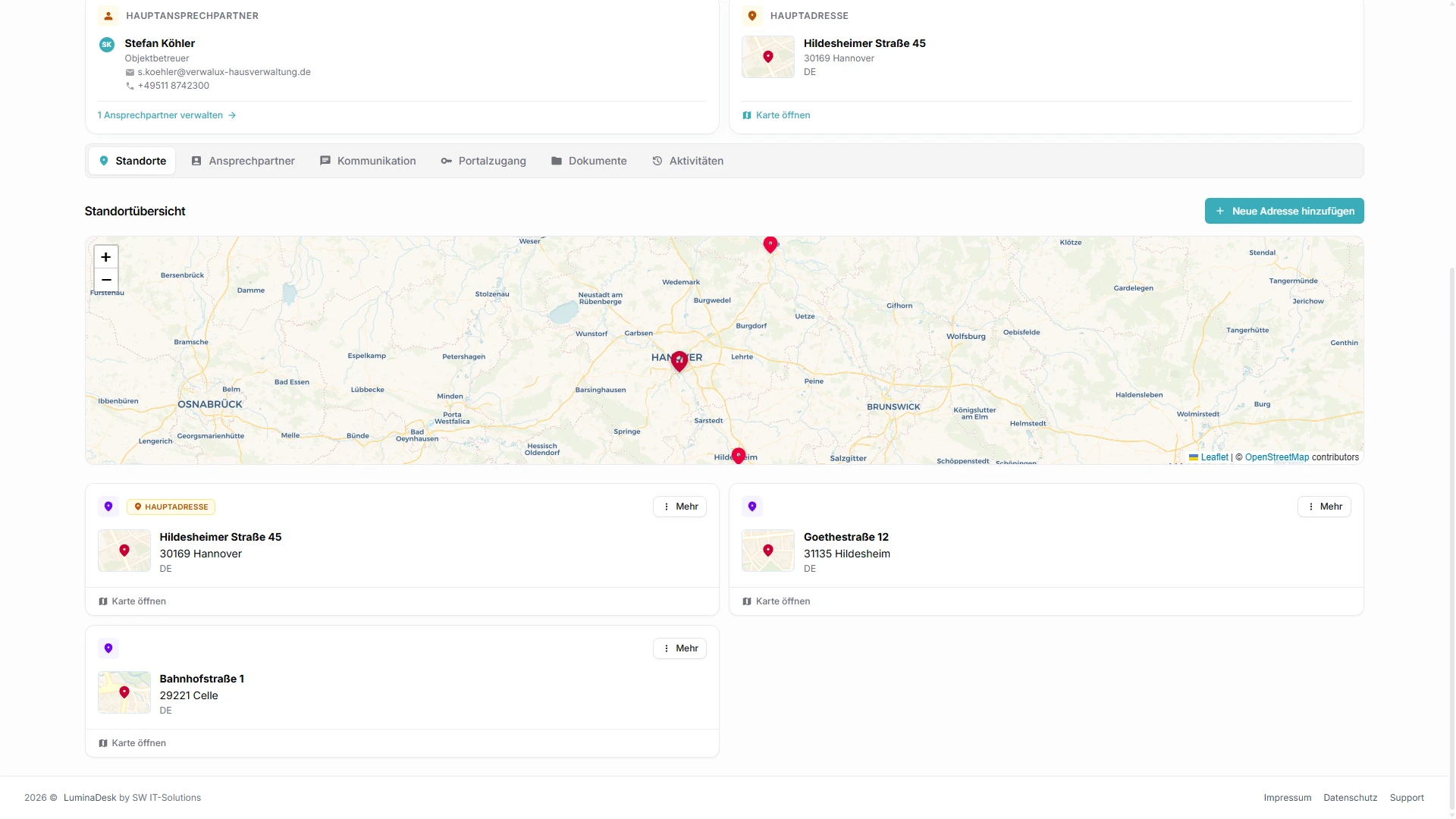Click the SK avatar of Stefan Köhler

pos(107,45)
